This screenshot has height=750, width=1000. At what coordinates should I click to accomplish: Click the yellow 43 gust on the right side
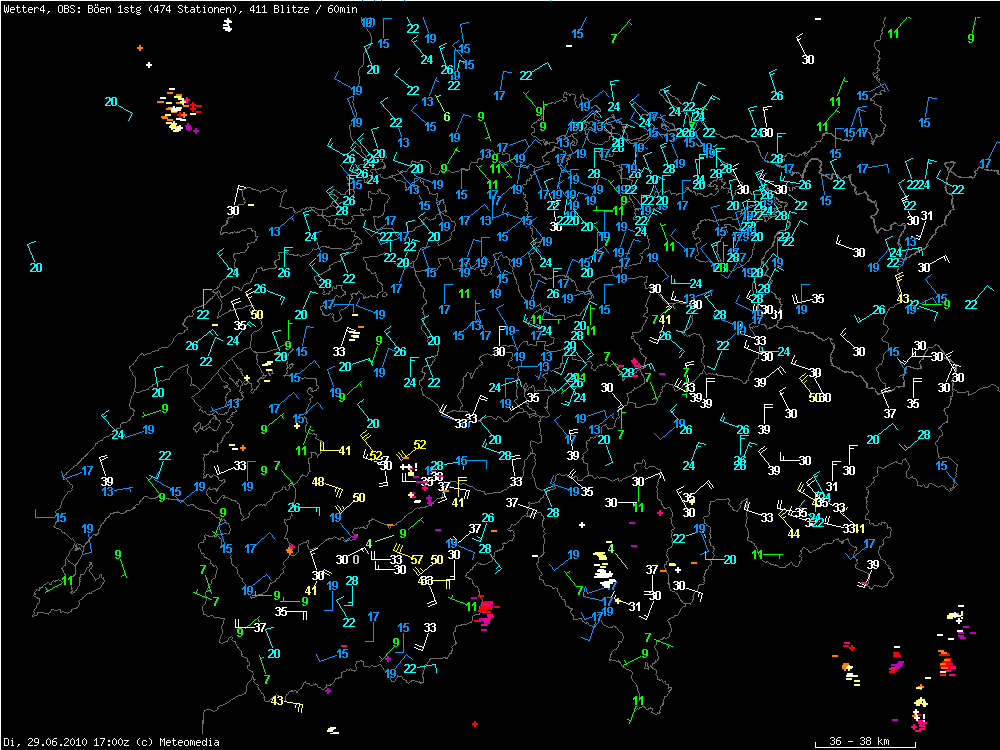[x=903, y=299]
